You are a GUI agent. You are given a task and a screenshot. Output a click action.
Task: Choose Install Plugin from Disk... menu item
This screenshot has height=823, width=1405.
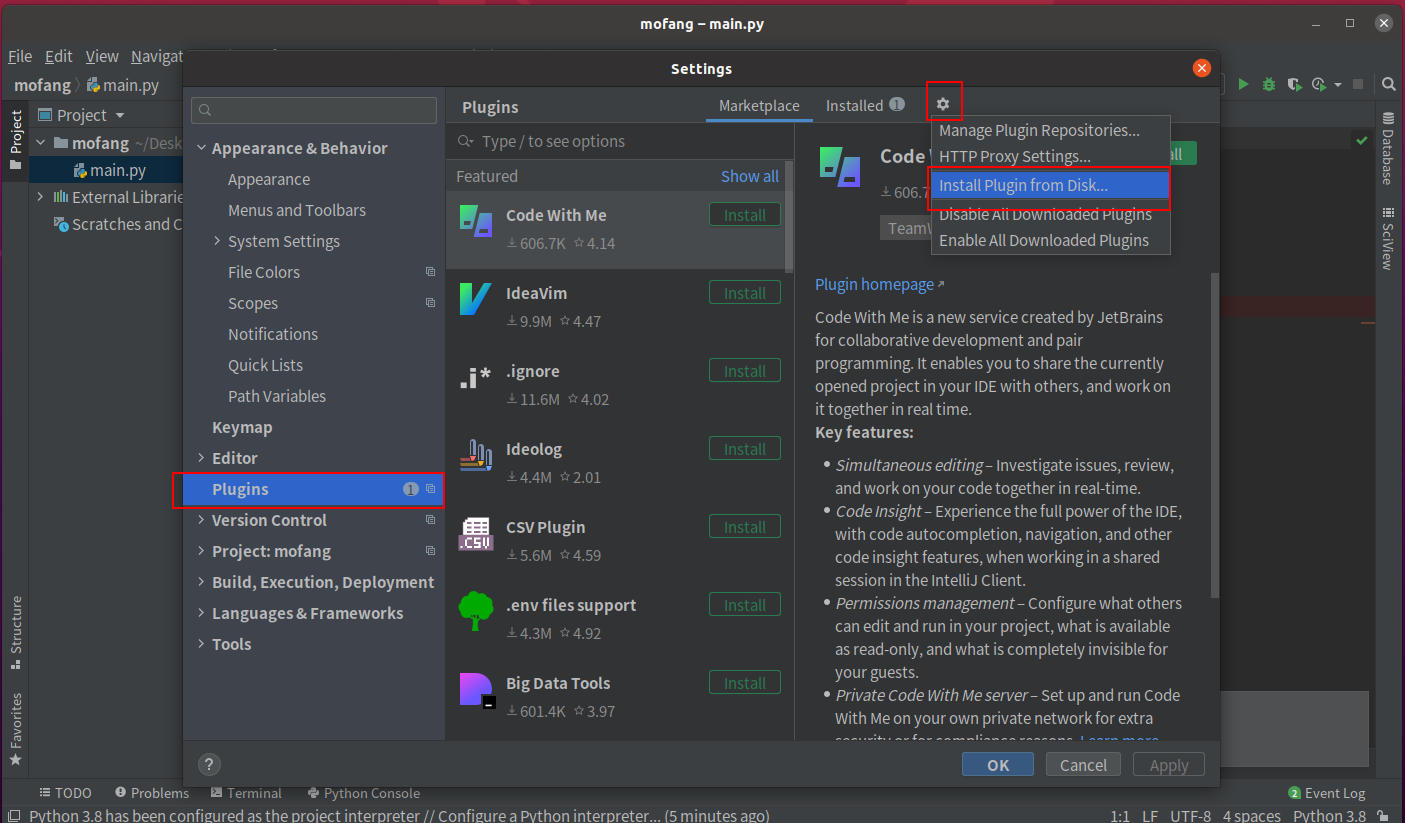(1050, 185)
